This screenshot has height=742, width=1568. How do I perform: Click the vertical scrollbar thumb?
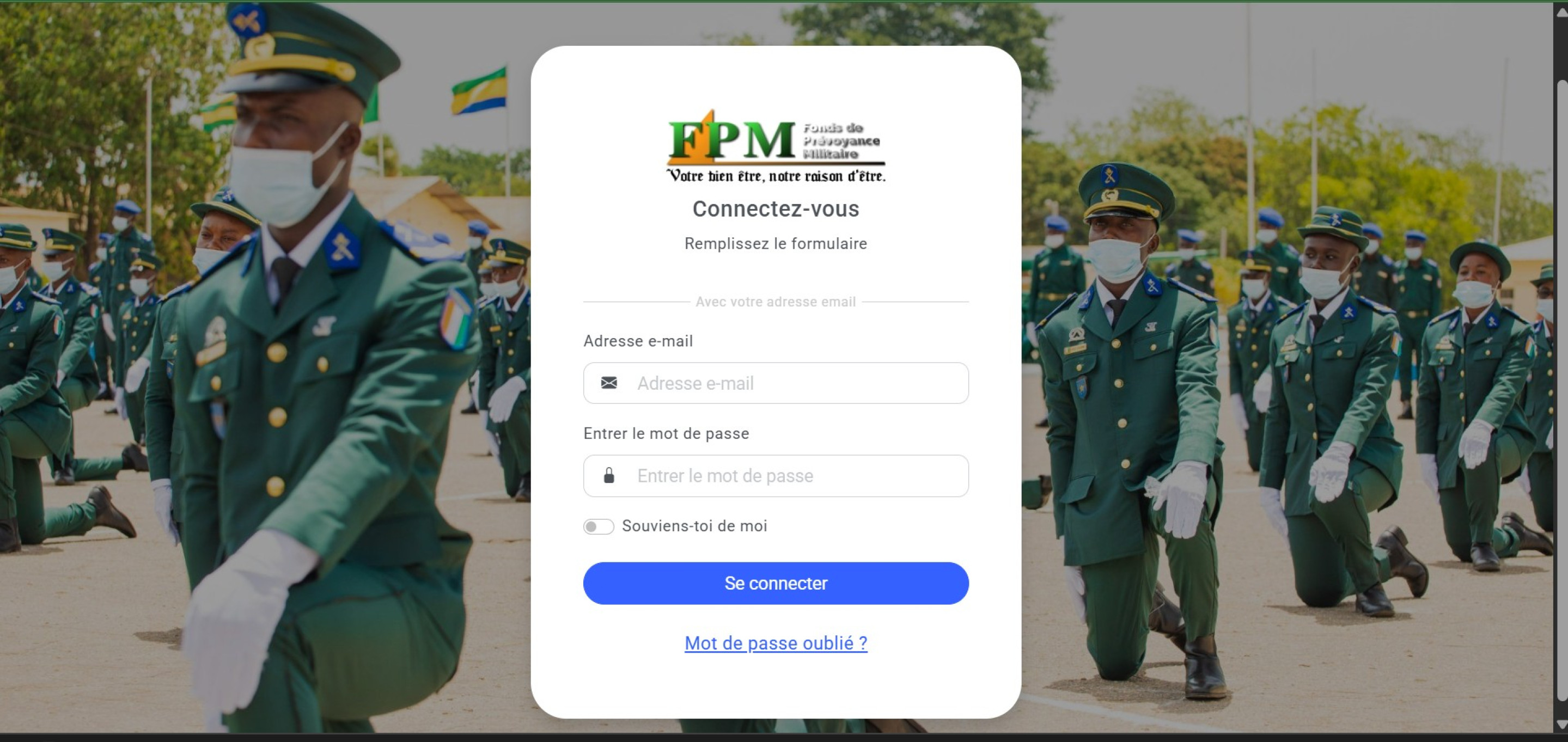pyautogui.click(x=1562, y=389)
